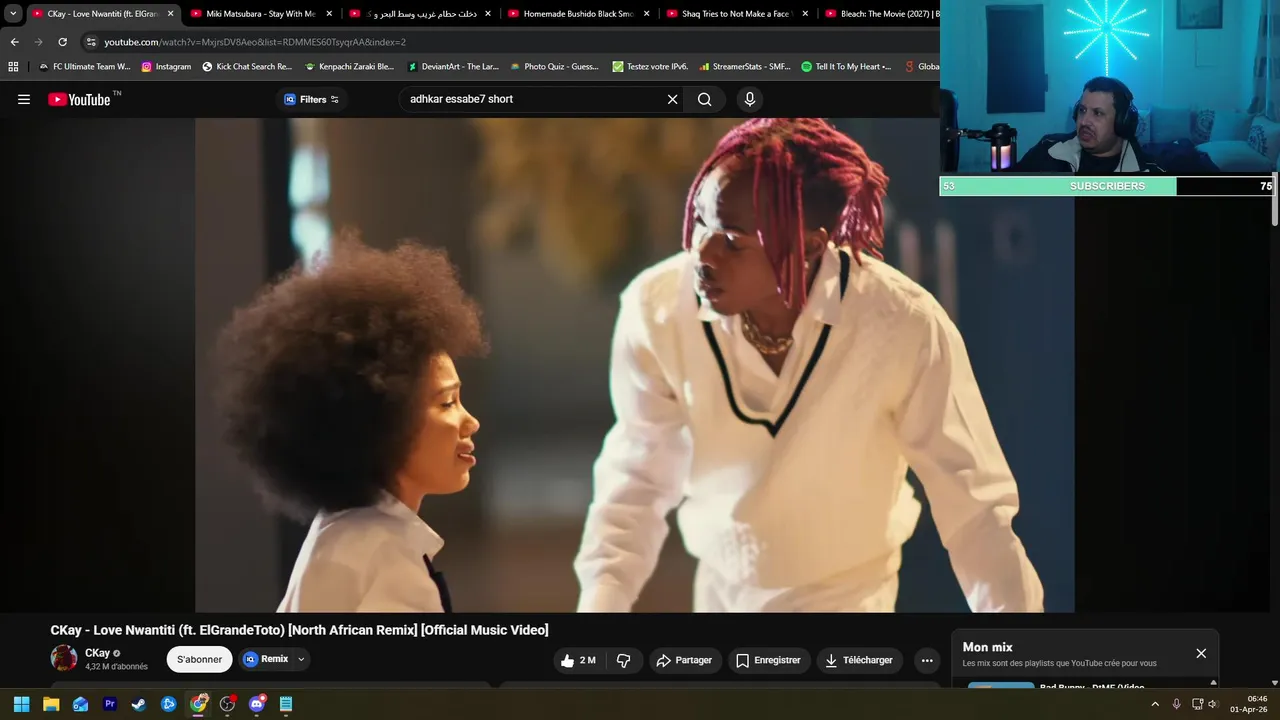
Task: Open Discord from the taskbar
Action: [257, 704]
